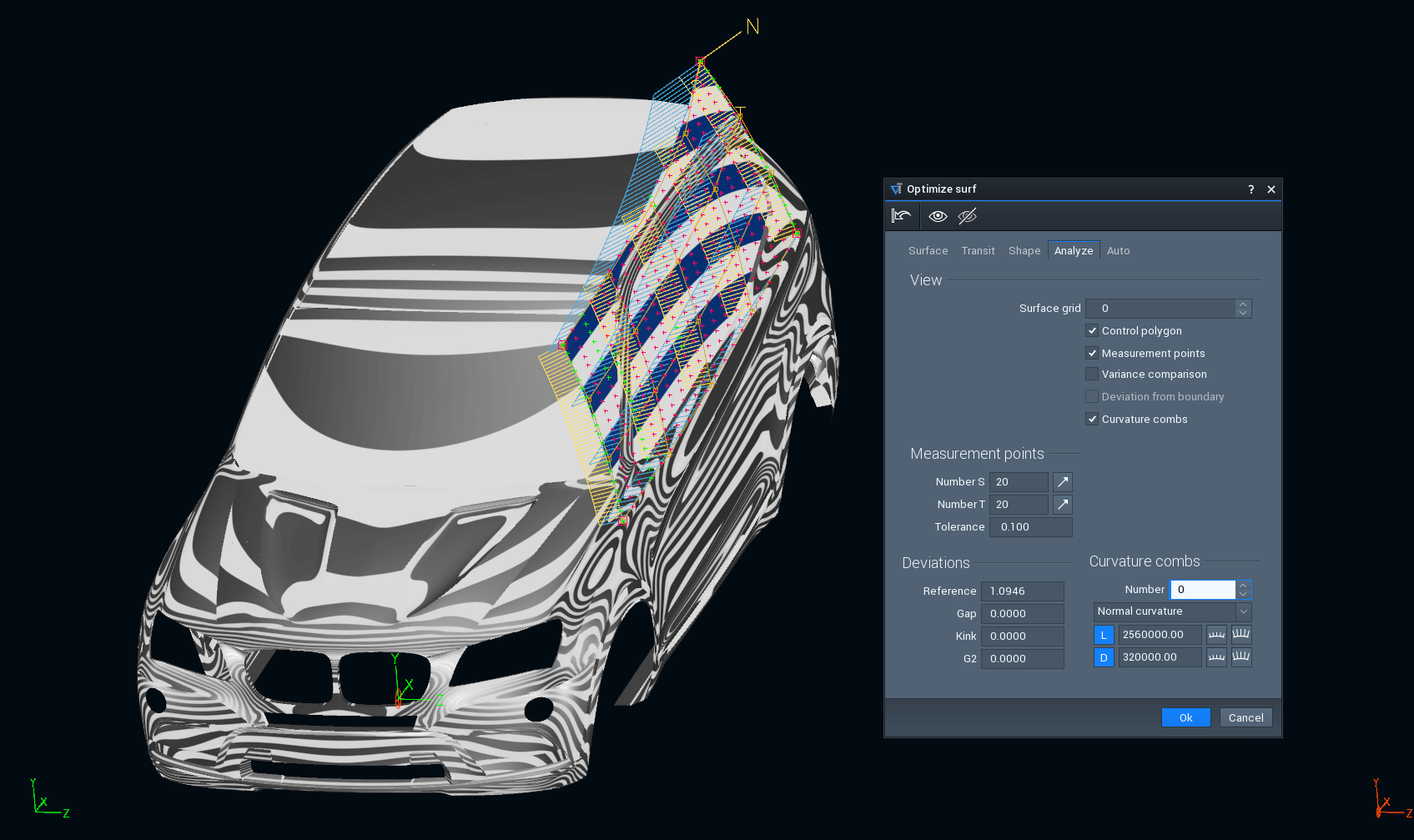Increase the Surface grid value with up arrow
1414x840 pixels.
pyautogui.click(x=1243, y=304)
